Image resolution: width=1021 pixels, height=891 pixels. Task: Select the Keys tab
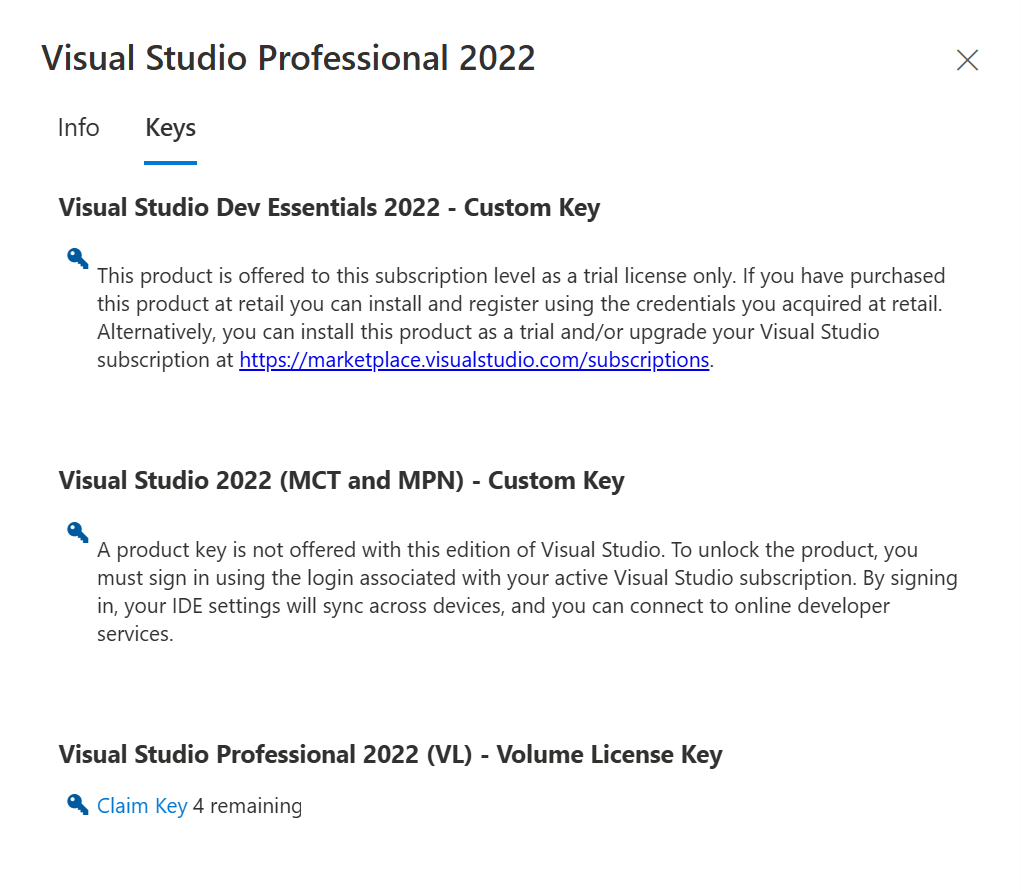[x=171, y=128]
